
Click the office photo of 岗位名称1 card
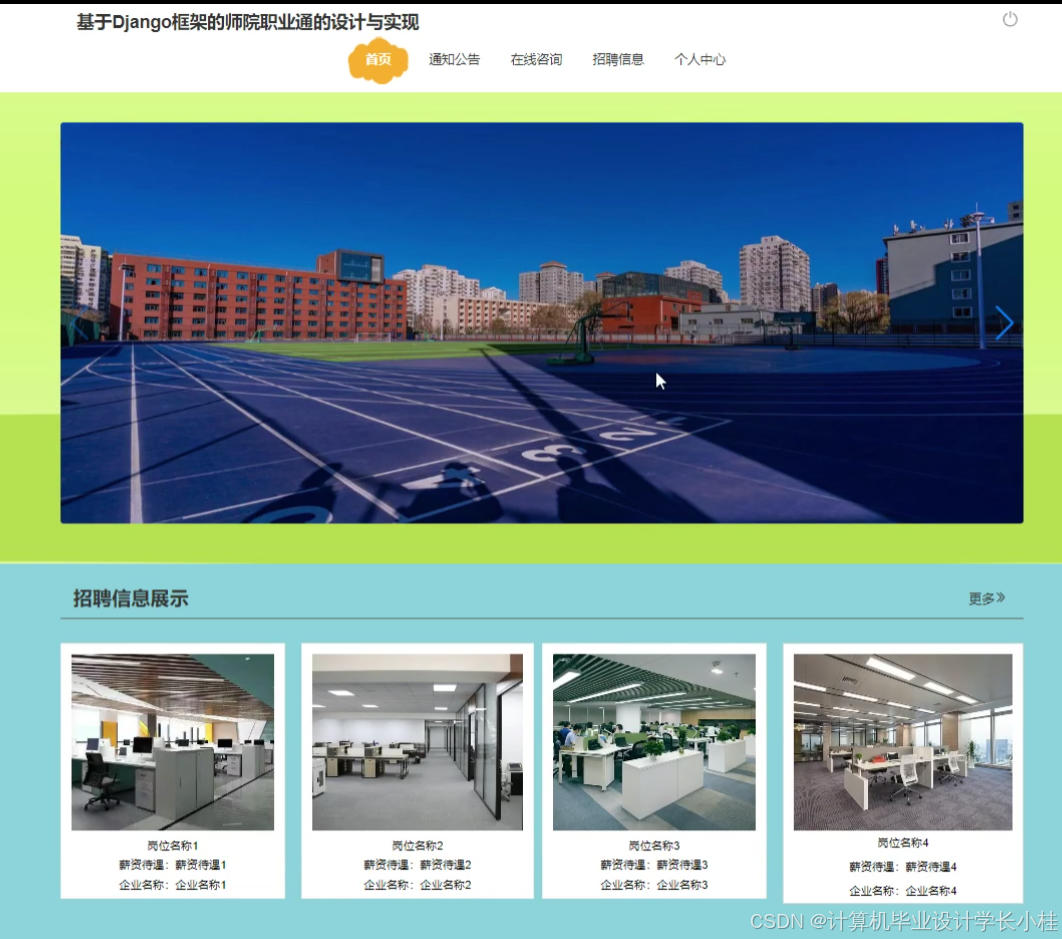click(x=174, y=740)
